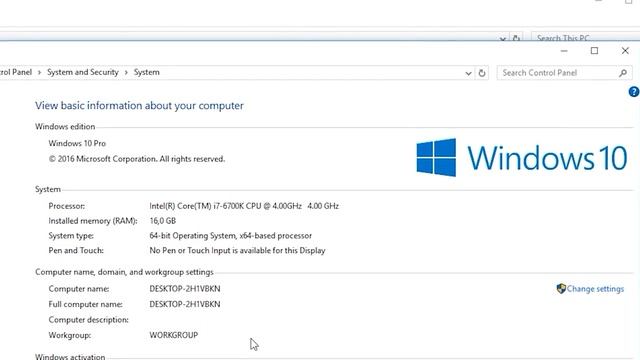The image size is (640, 360).
Task: Select the i7-6700K processor value
Action: pyautogui.click(x=244, y=206)
